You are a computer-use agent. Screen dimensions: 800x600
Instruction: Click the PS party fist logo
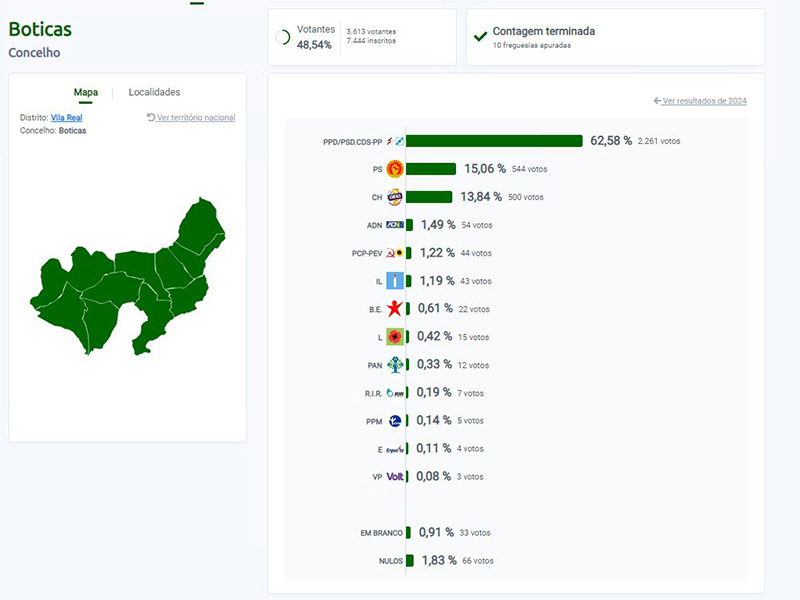(395, 169)
